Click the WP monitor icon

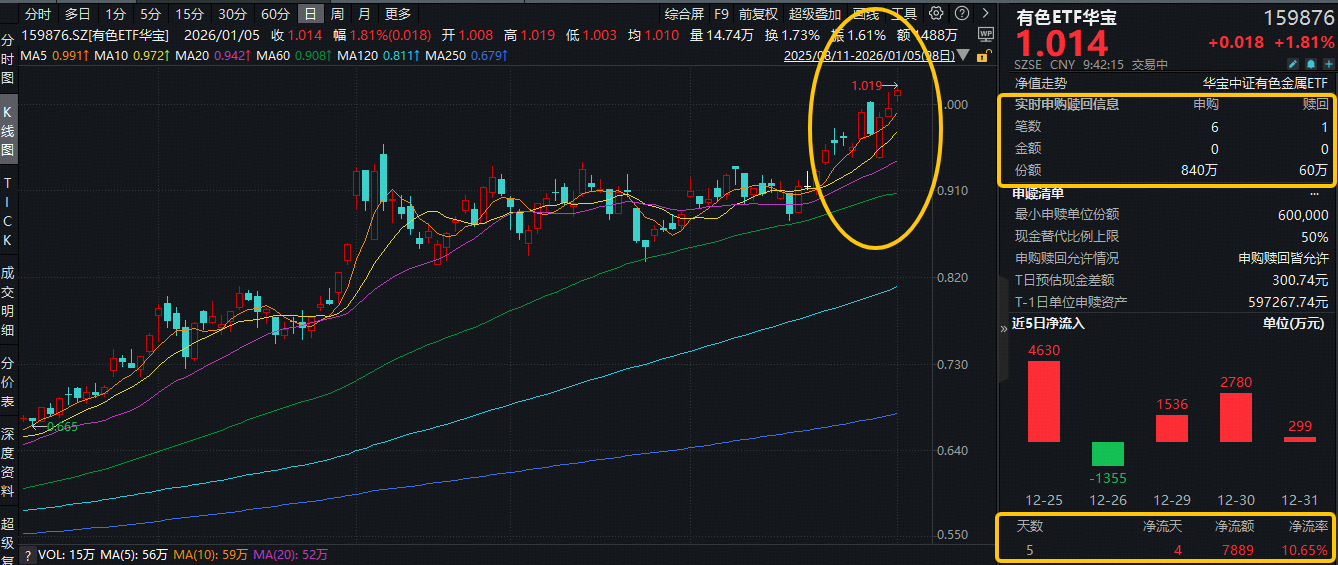pyautogui.click(x=984, y=34)
